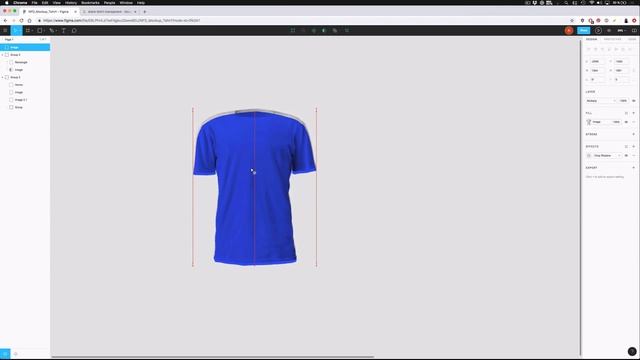Viewport: 640px width, 360px height.
Task: Click the distribute spacing icon
Action: click(x=631, y=49)
